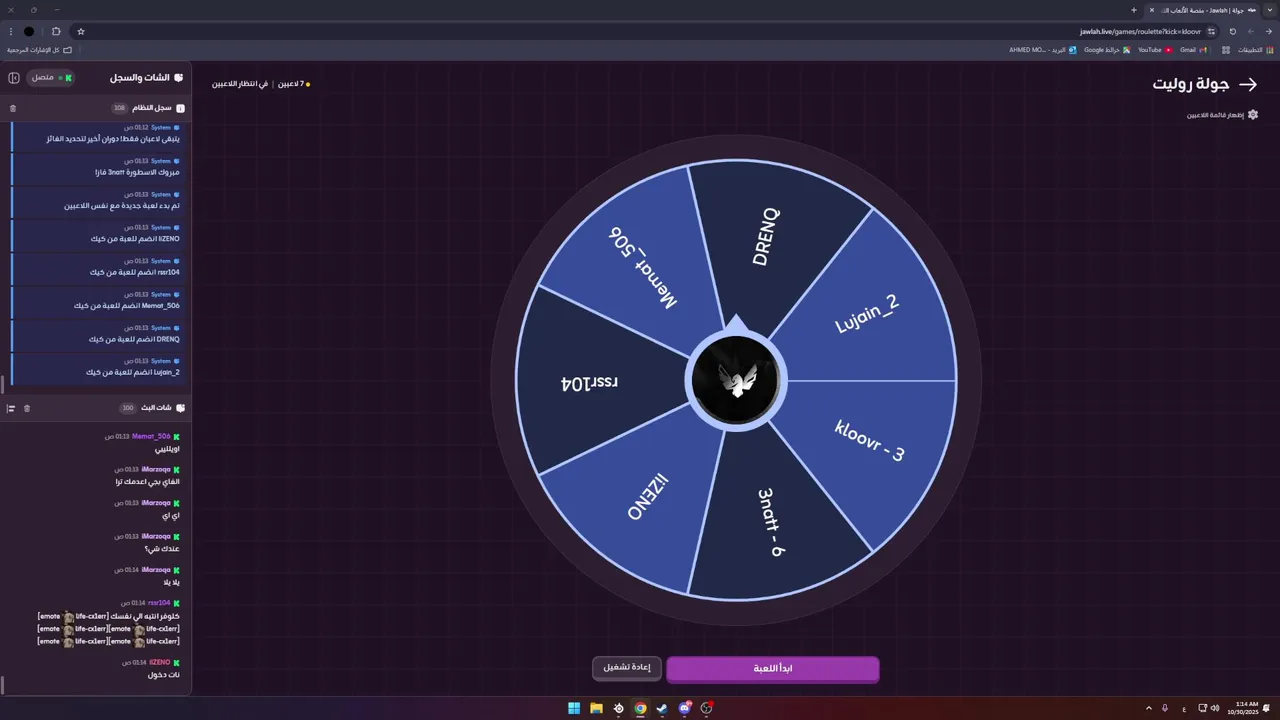The width and height of the screenshot is (1280, 720).
Task: Open Steam from the taskbar
Action: (x=662, y=708)
